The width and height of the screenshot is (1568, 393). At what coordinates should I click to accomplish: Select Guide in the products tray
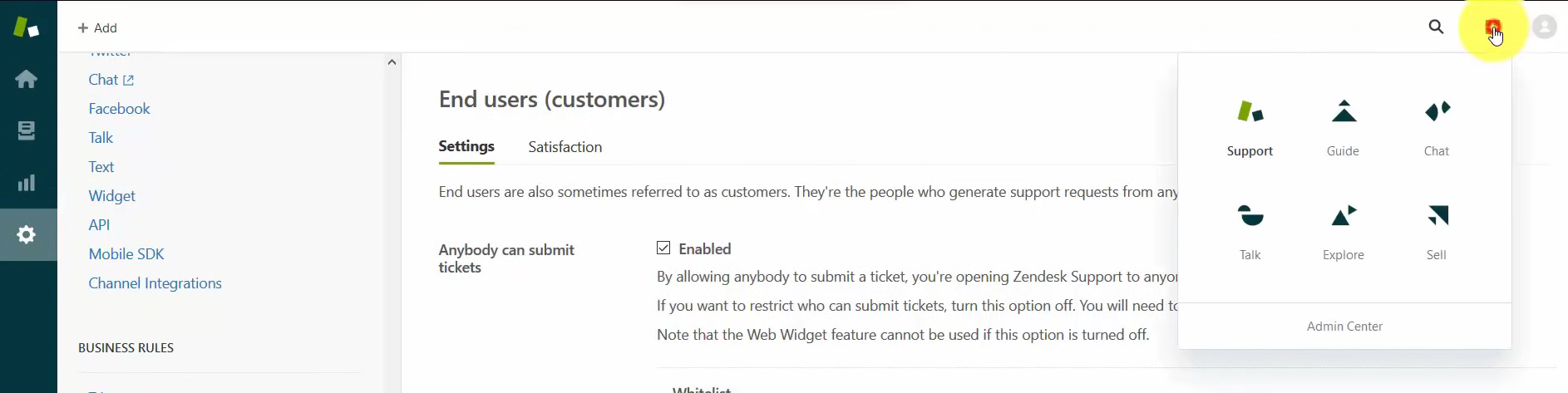(x=1344, y=128)
